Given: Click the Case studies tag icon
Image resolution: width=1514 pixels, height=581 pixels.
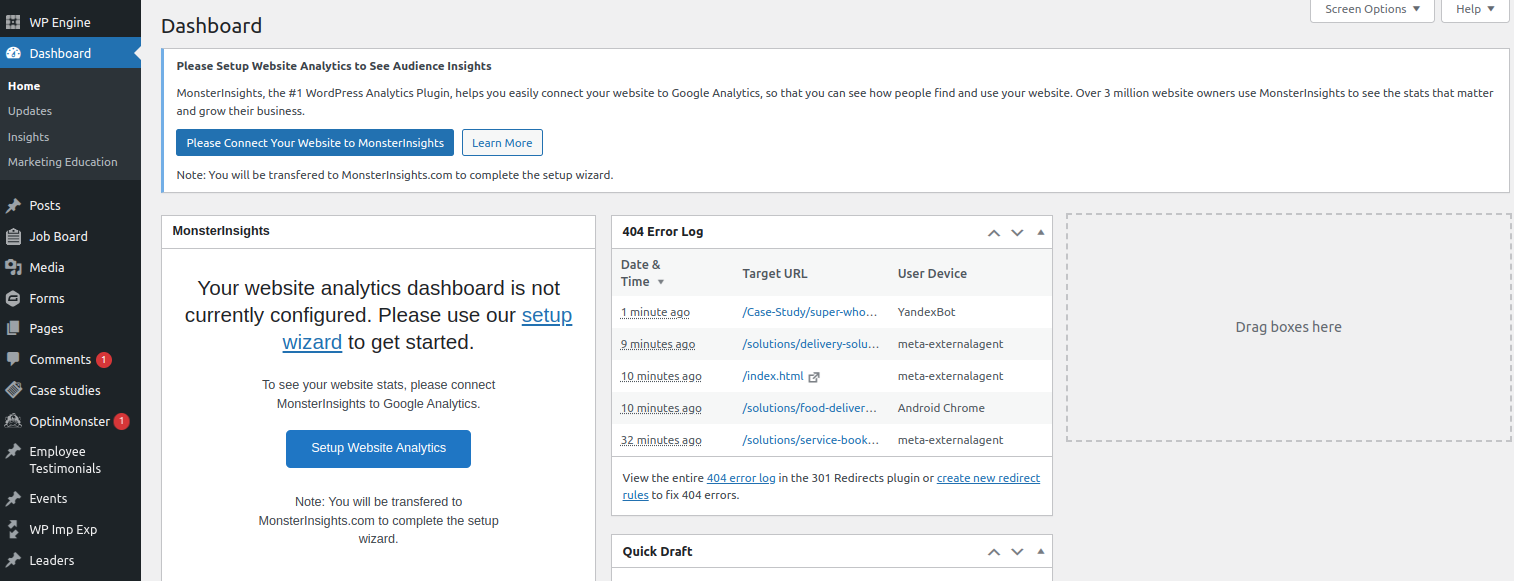Looking at the screenshot, I should coord(13,390).
